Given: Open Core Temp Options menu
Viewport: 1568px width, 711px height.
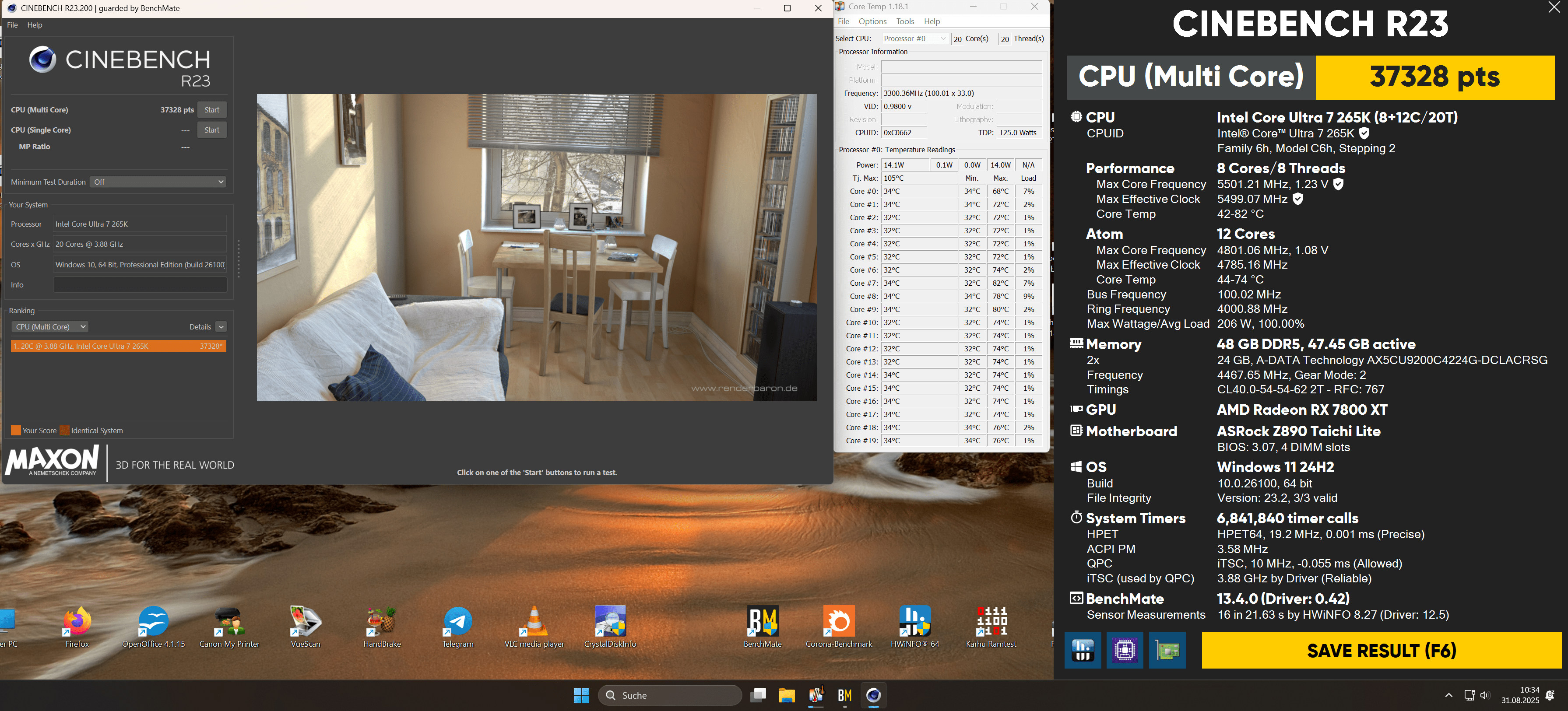Looking at the screenshot, I should point(872,21).
